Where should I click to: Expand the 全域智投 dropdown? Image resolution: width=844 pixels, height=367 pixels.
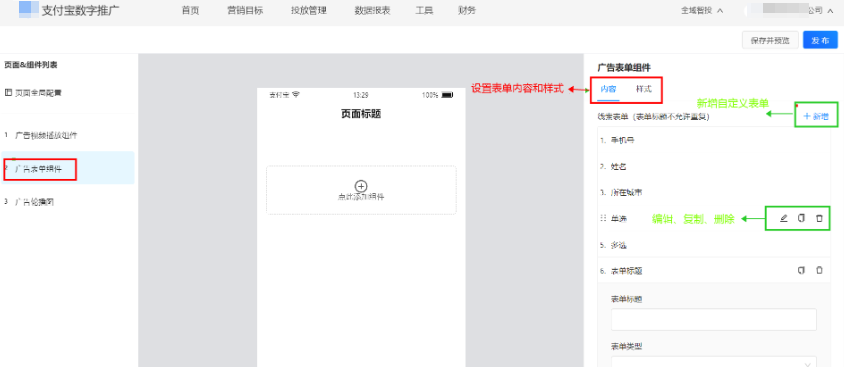(702, 10)
